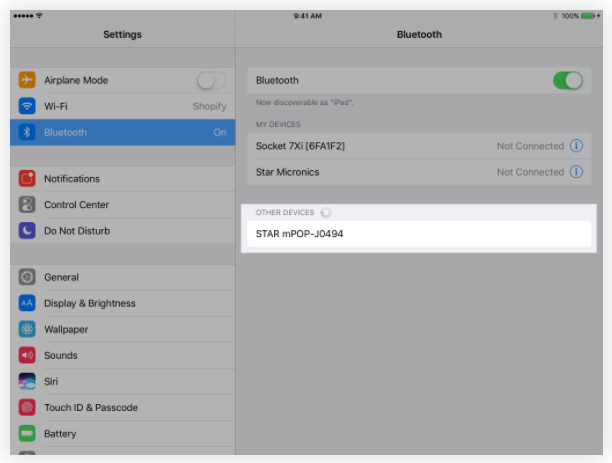Tap the Siri icon

(27, 381)
